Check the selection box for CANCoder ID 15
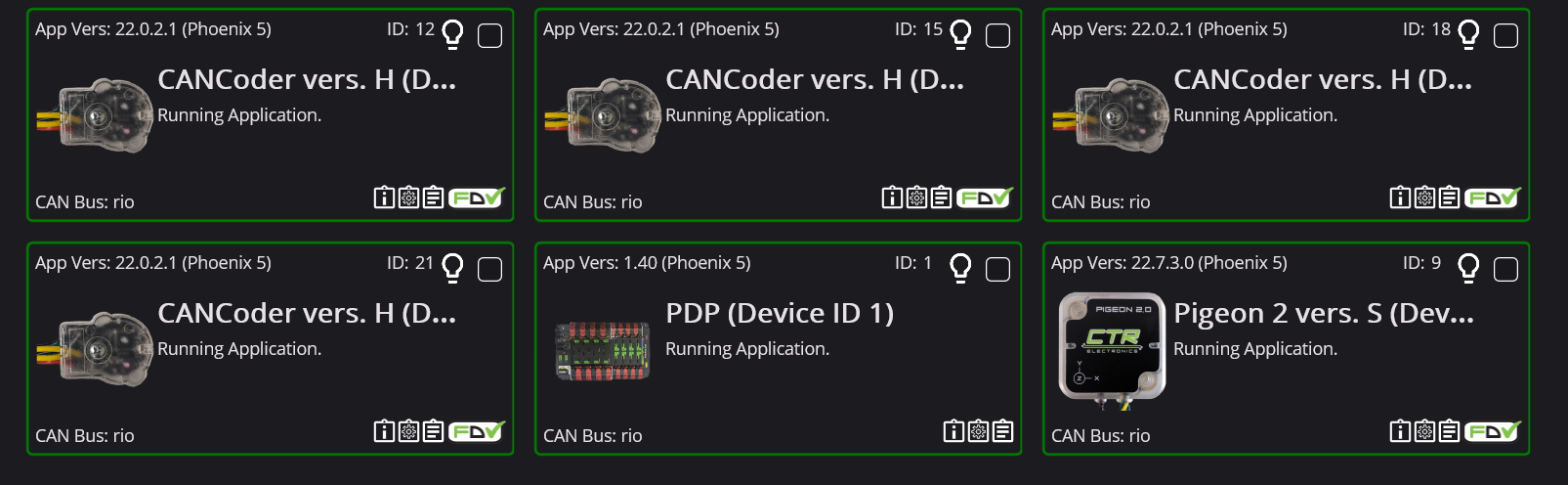 (x=997, y=36)
